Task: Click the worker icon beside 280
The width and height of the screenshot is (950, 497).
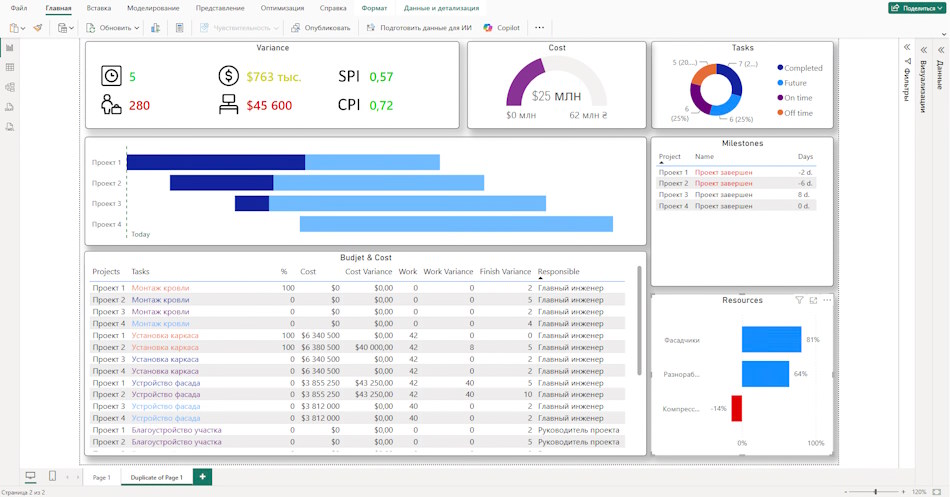Action: coord(111,104)
